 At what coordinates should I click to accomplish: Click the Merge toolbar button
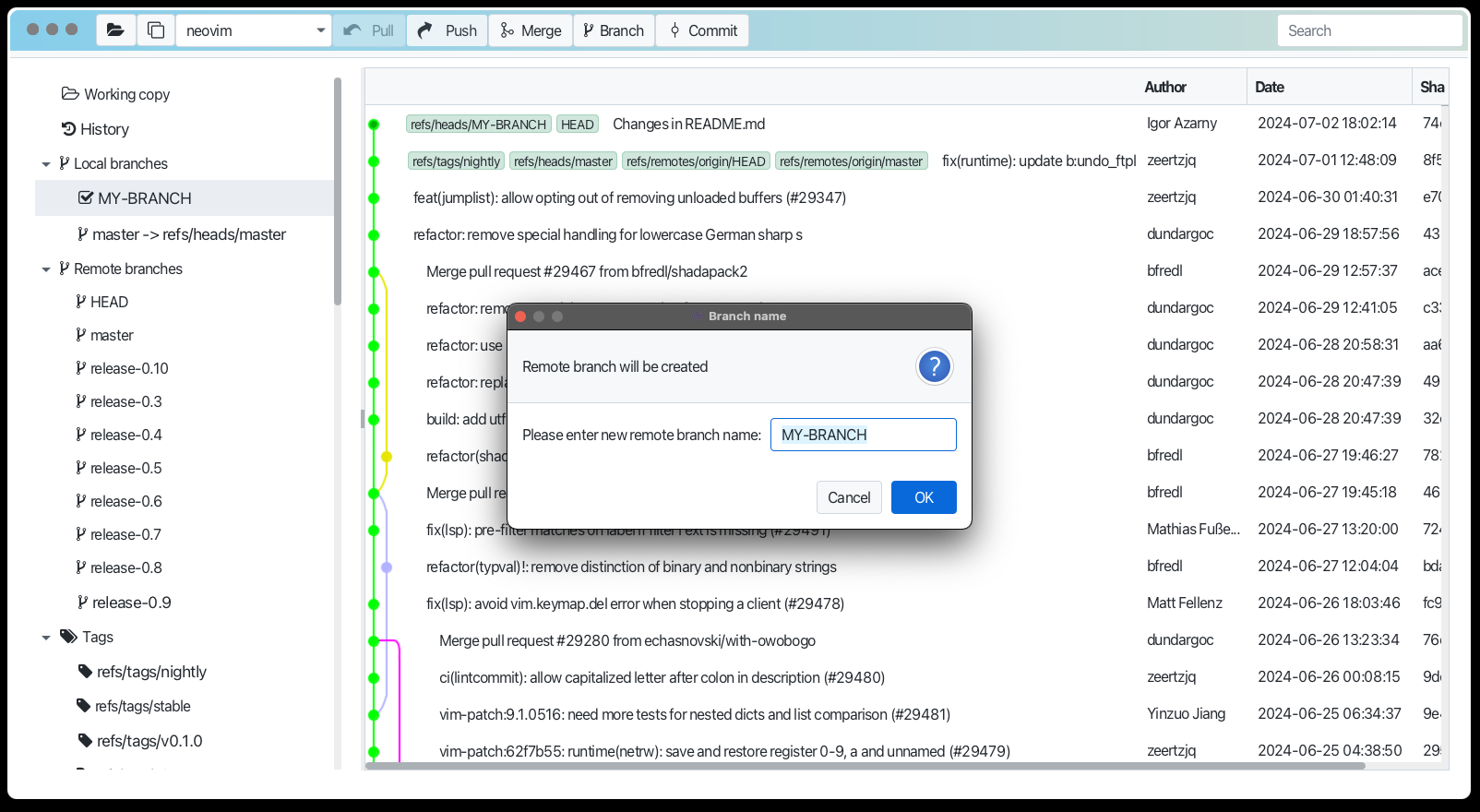(531, 30)
